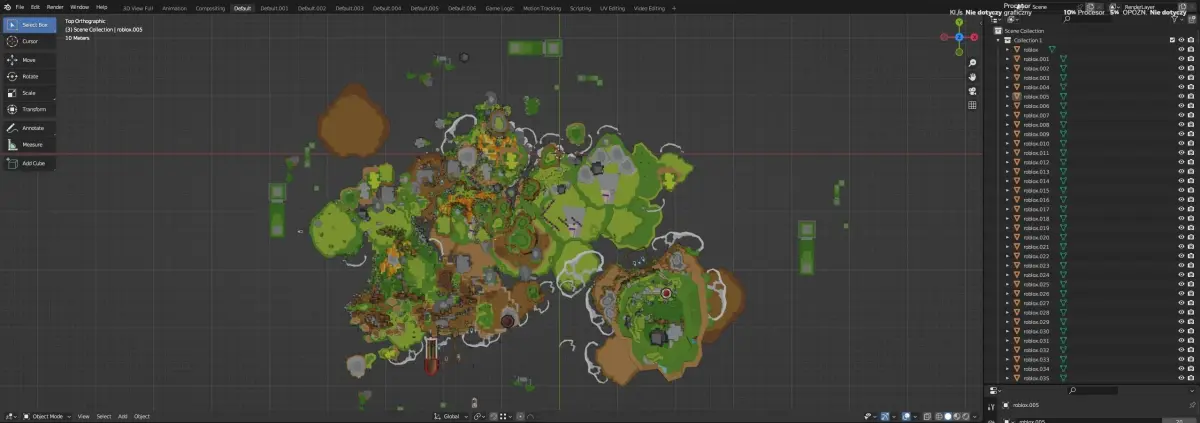1200x423 pixels.
Task: Hide roblox.012 with eye icon
Action: [x=1182, y=163]
